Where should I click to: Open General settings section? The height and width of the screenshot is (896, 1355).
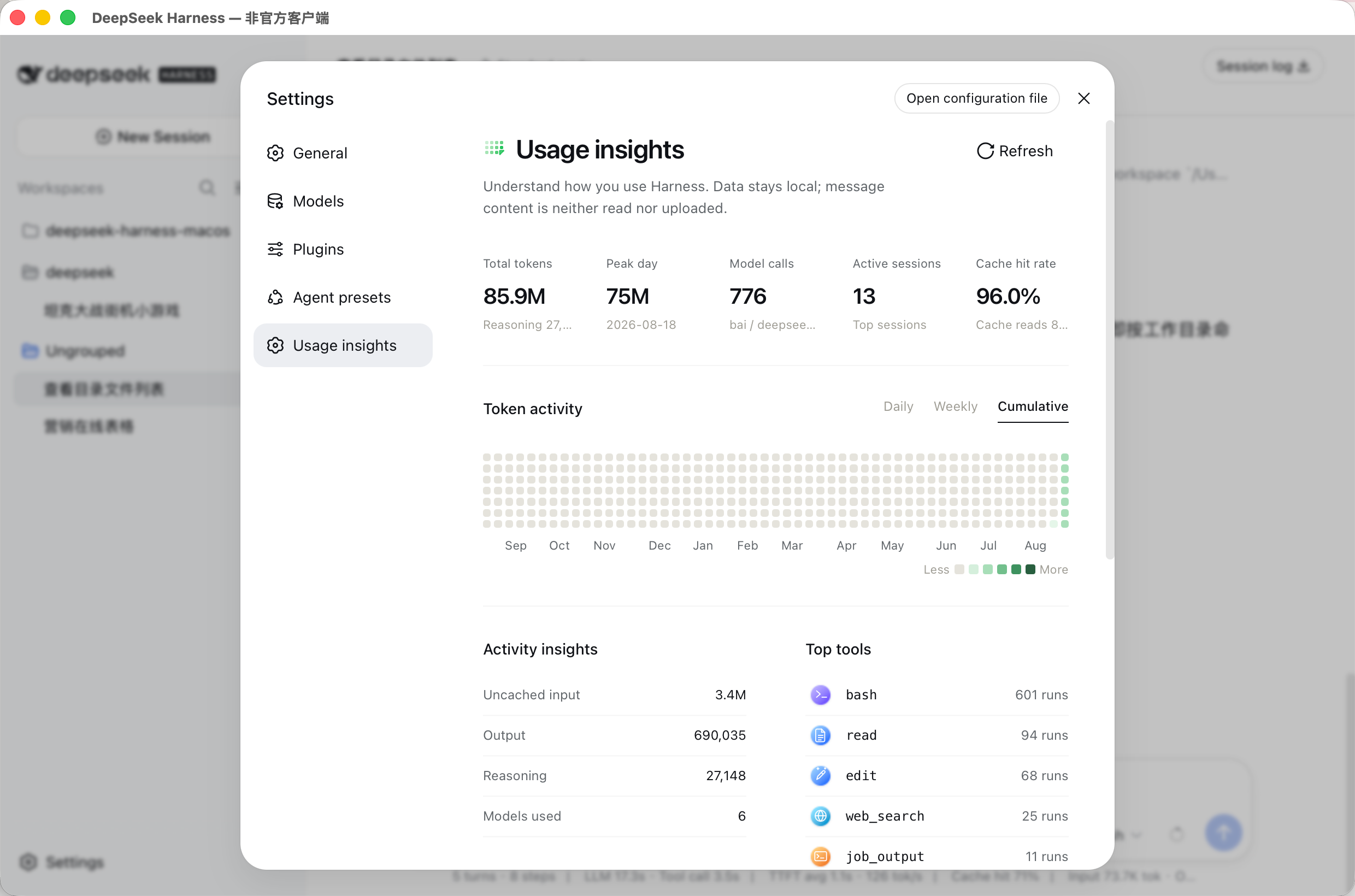(343, 153)
